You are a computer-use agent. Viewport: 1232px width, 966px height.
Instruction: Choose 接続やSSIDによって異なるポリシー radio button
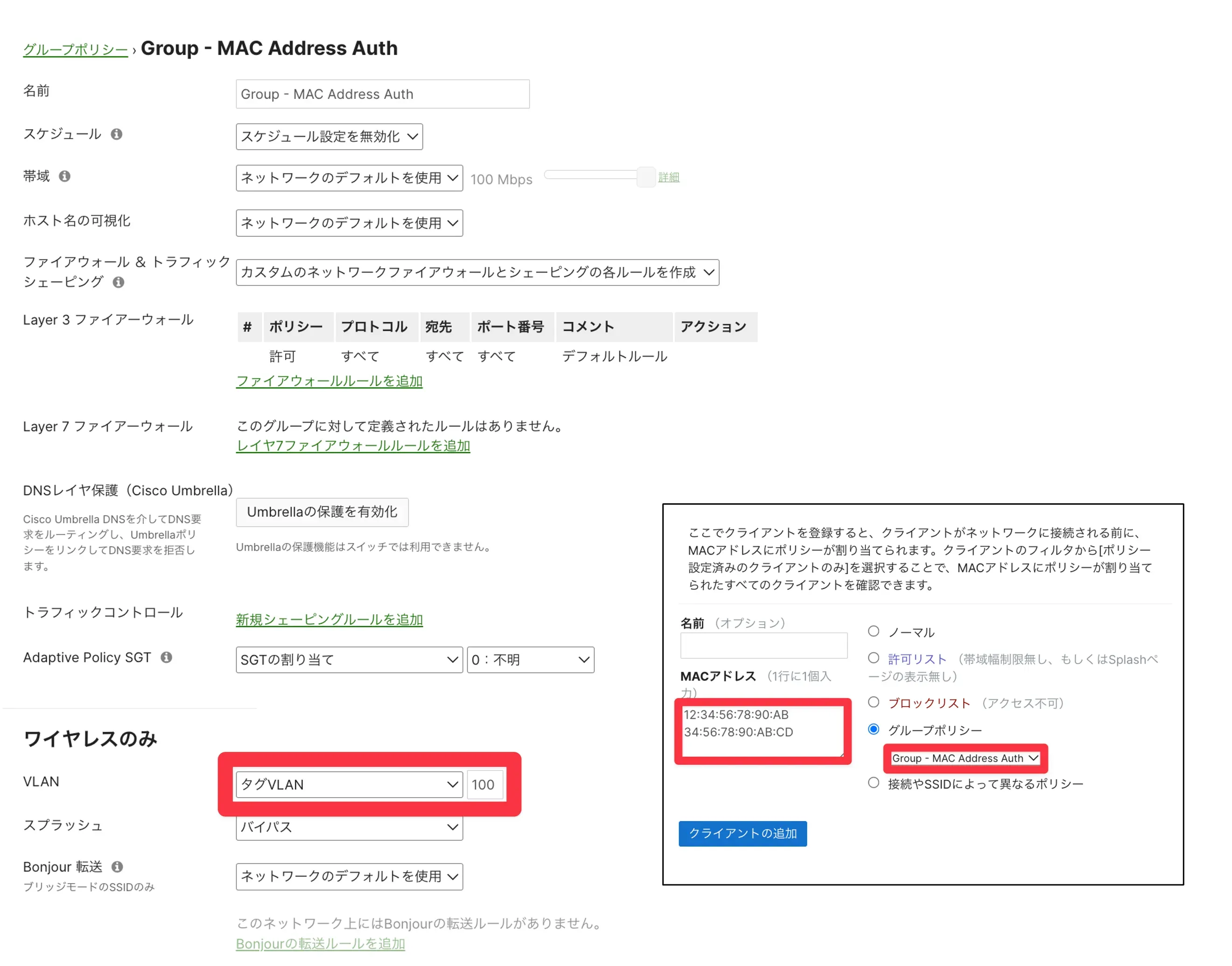click(875, 783)
